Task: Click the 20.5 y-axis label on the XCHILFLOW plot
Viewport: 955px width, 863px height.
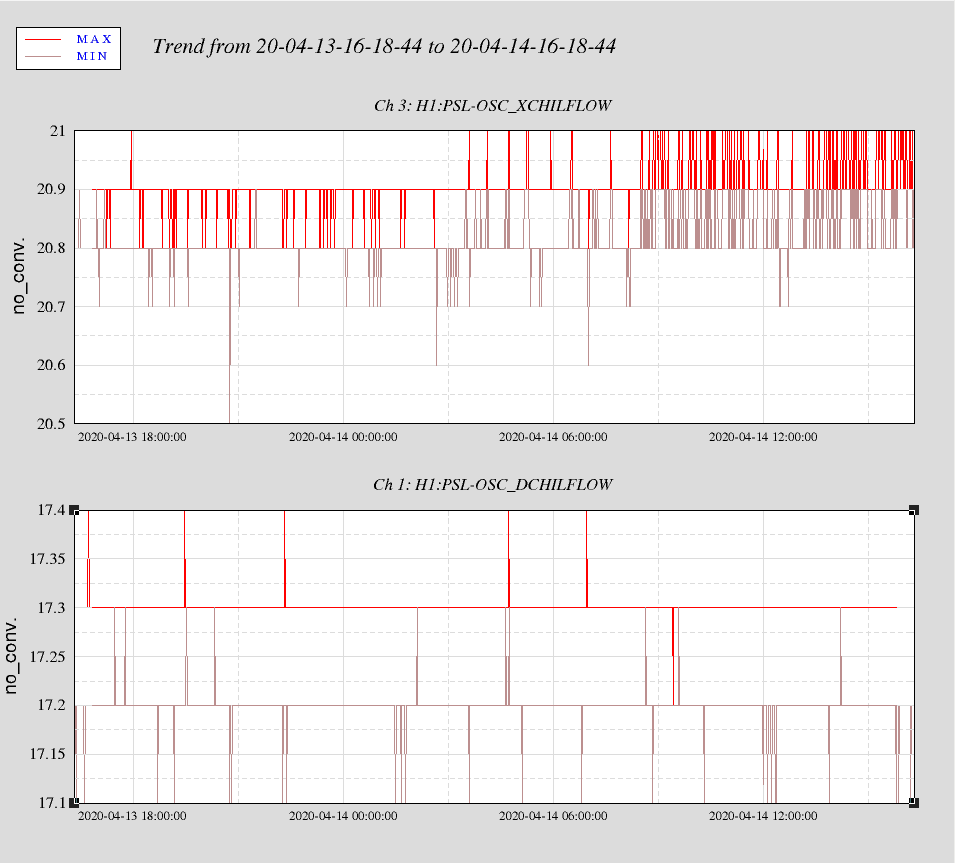Action: tap(51, 424)
